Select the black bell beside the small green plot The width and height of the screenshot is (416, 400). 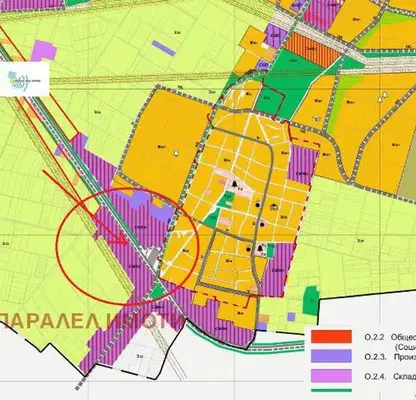pos(260,248)
